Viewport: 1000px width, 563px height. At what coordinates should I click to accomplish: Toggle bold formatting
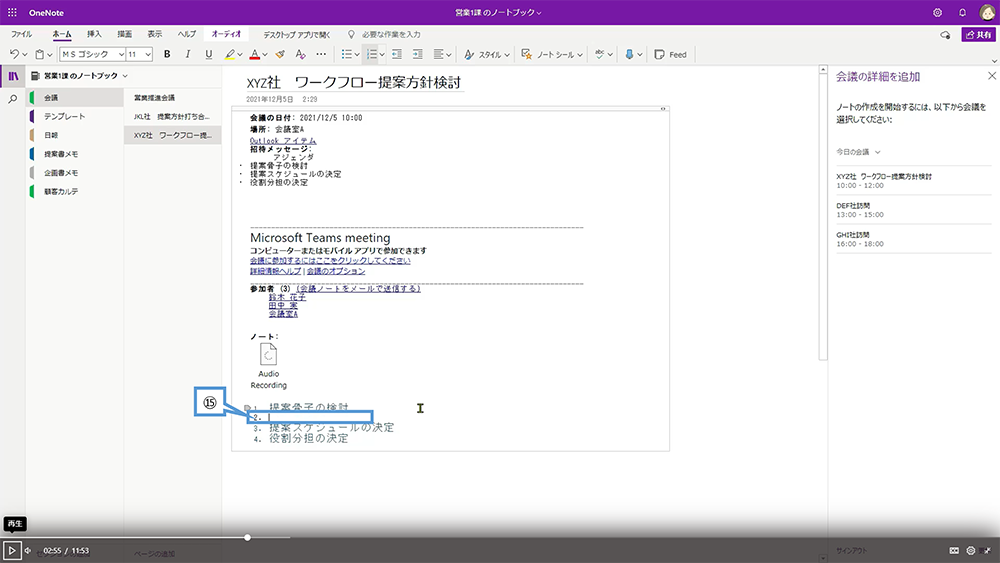click(x=167, y=54)
